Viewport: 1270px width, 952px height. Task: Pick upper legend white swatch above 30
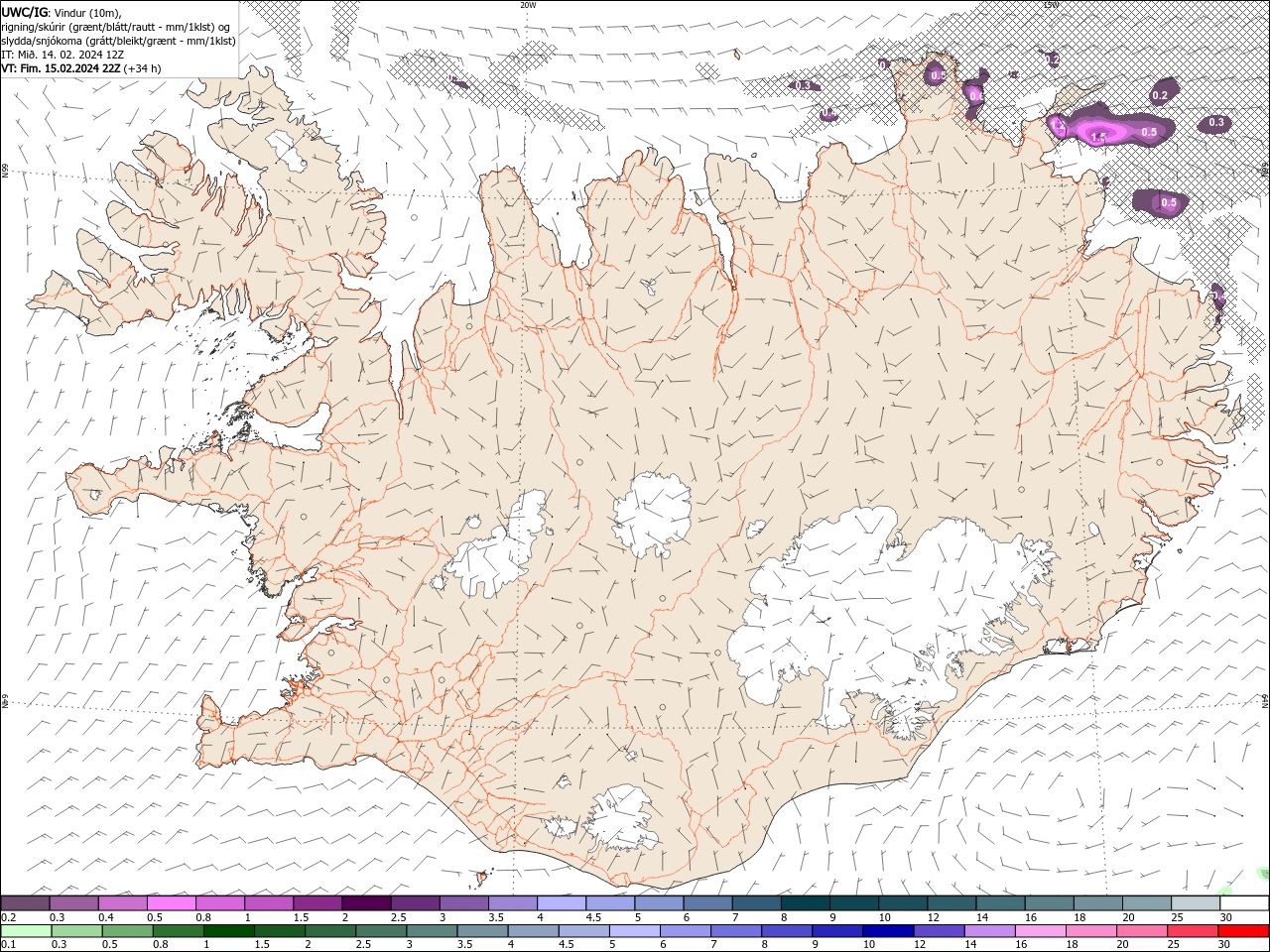1244,903
